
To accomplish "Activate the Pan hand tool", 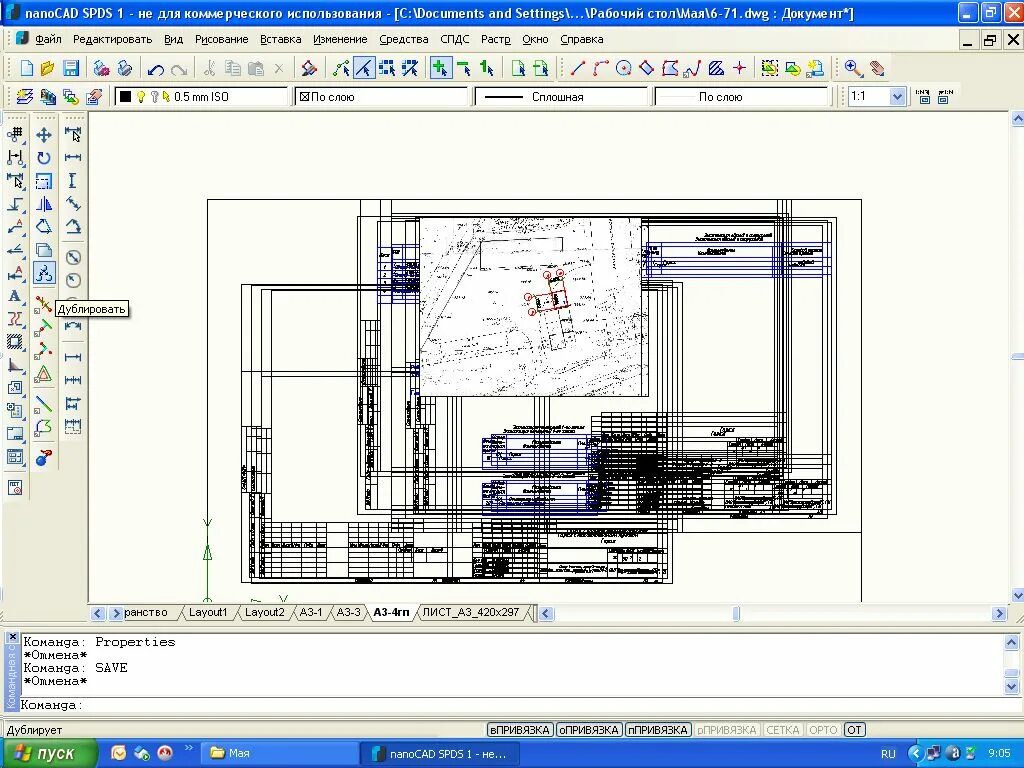I will tap(876, 68).
